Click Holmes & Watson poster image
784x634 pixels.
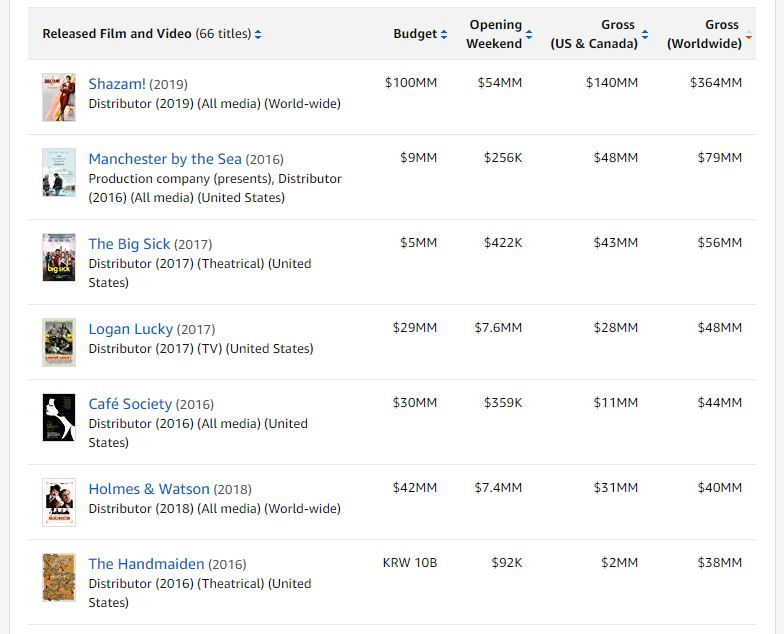(x=59, y=502)
